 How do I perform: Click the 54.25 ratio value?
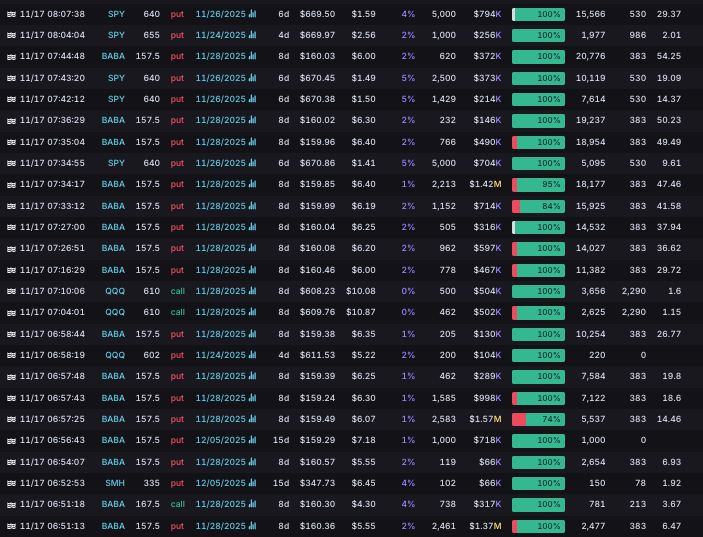point(669,56)
